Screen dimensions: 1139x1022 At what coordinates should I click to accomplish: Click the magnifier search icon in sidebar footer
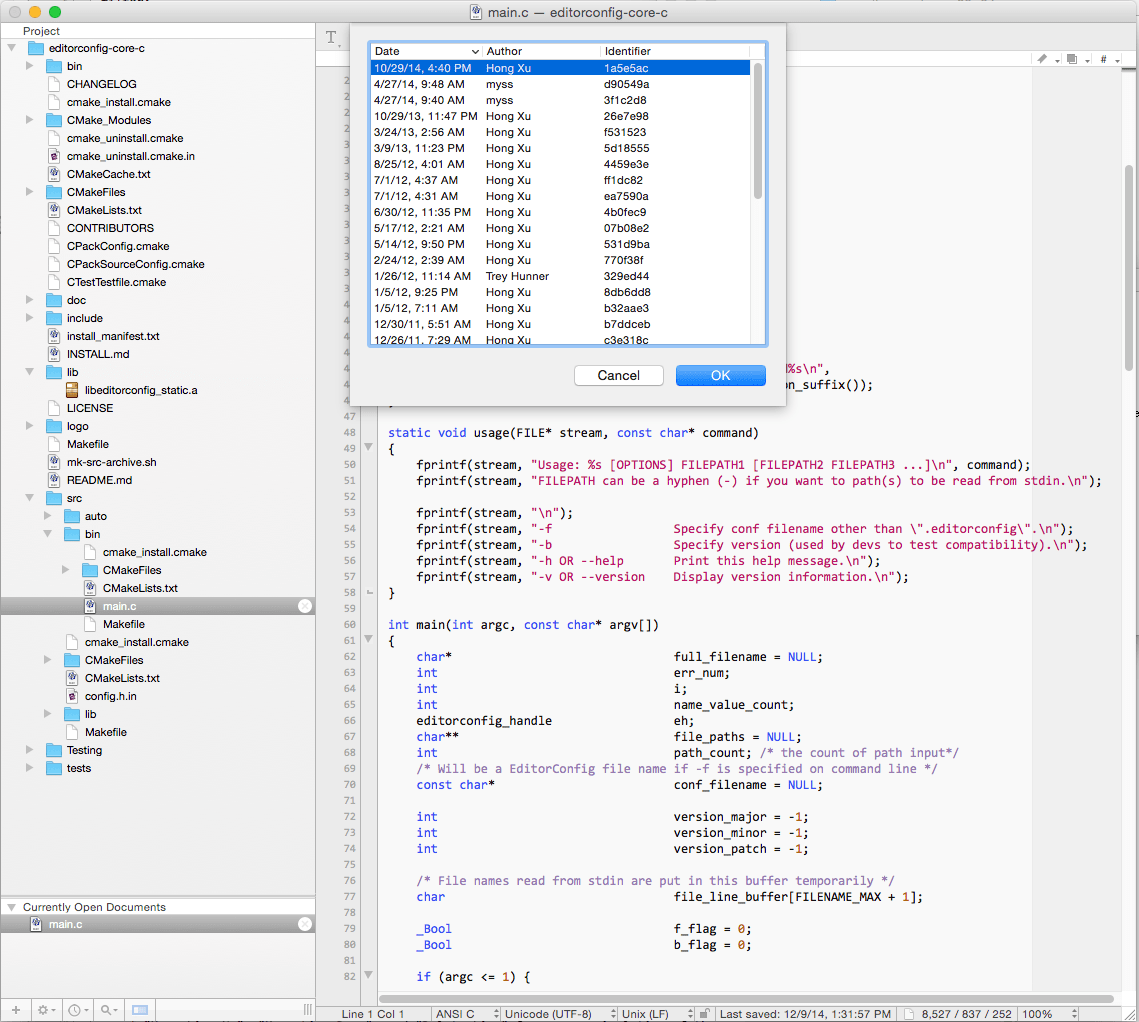pyautogui.click(x=109, y=1010)
